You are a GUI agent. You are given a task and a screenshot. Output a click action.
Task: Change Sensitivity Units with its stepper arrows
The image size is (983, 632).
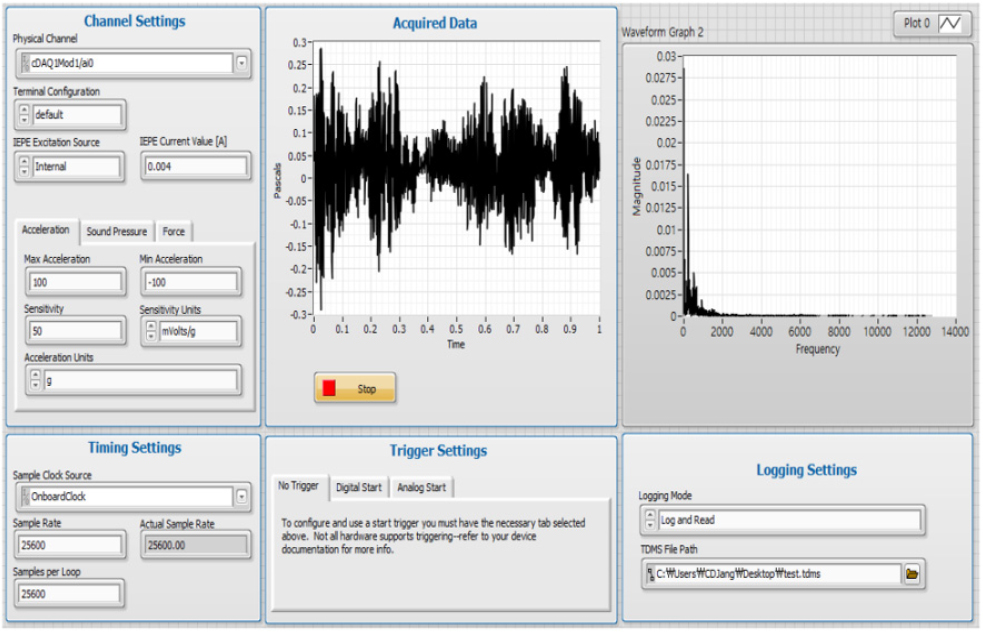151,331
